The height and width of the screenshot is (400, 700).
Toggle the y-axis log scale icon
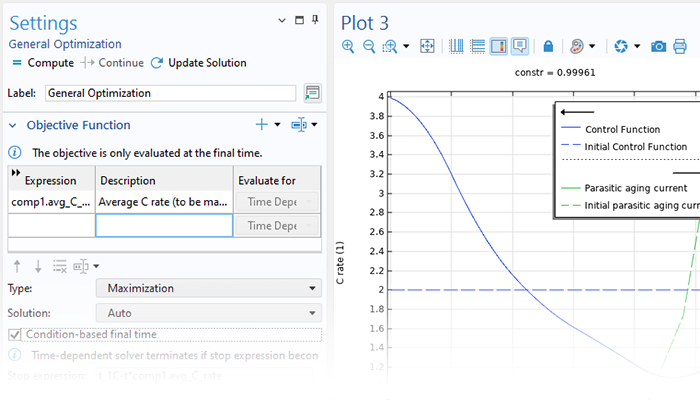477,46
